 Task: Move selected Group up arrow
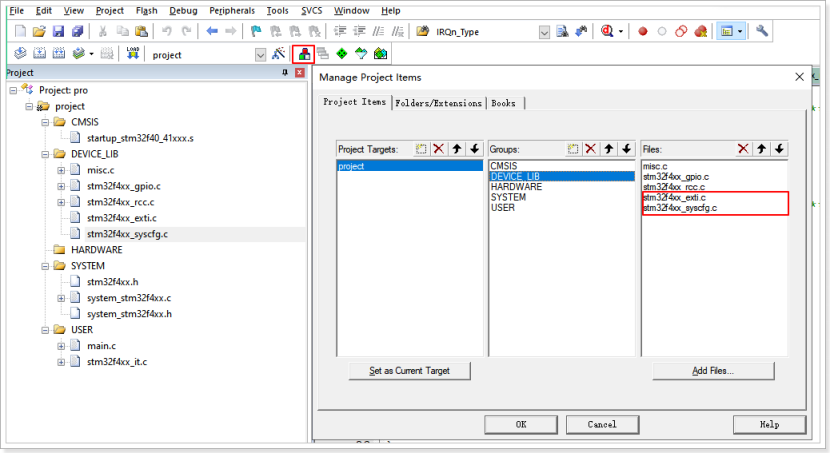tap(609, 149)
